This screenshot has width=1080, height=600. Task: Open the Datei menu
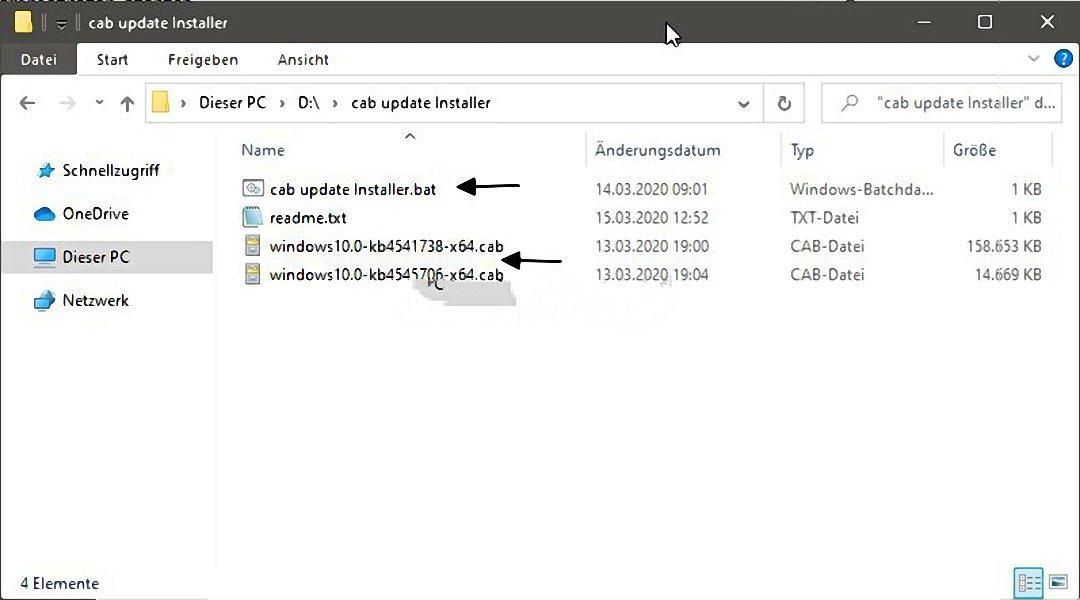(x=39, y=60)
